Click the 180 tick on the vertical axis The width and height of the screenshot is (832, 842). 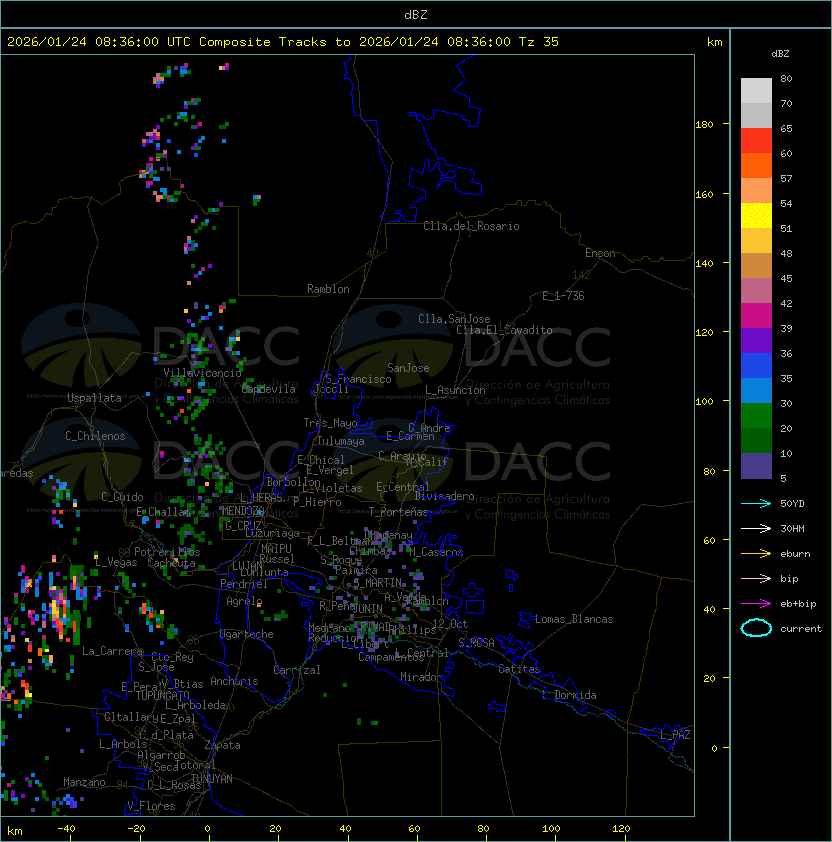704,125
